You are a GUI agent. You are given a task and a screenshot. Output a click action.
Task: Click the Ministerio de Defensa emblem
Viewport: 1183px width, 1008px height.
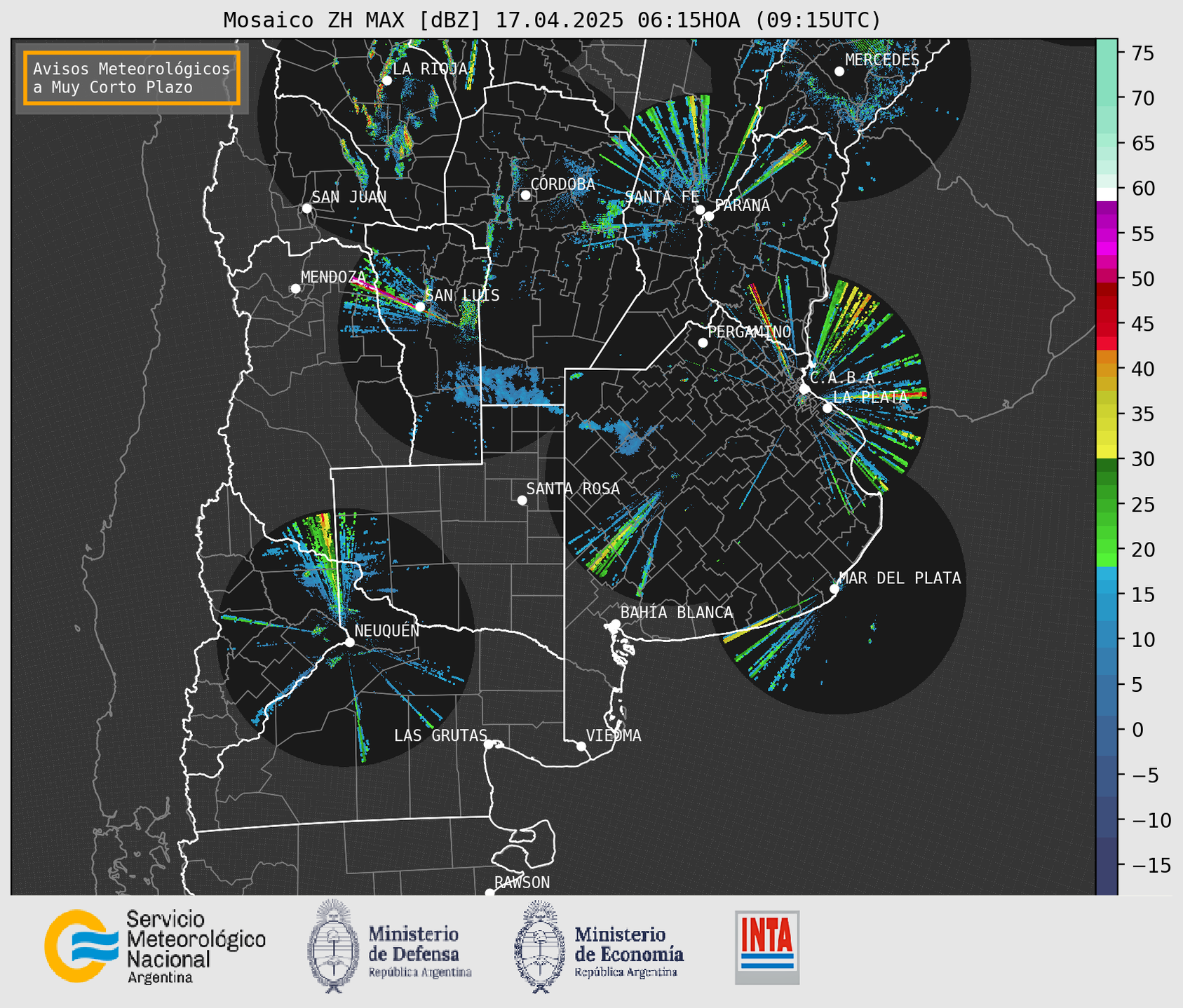(333, 946)
